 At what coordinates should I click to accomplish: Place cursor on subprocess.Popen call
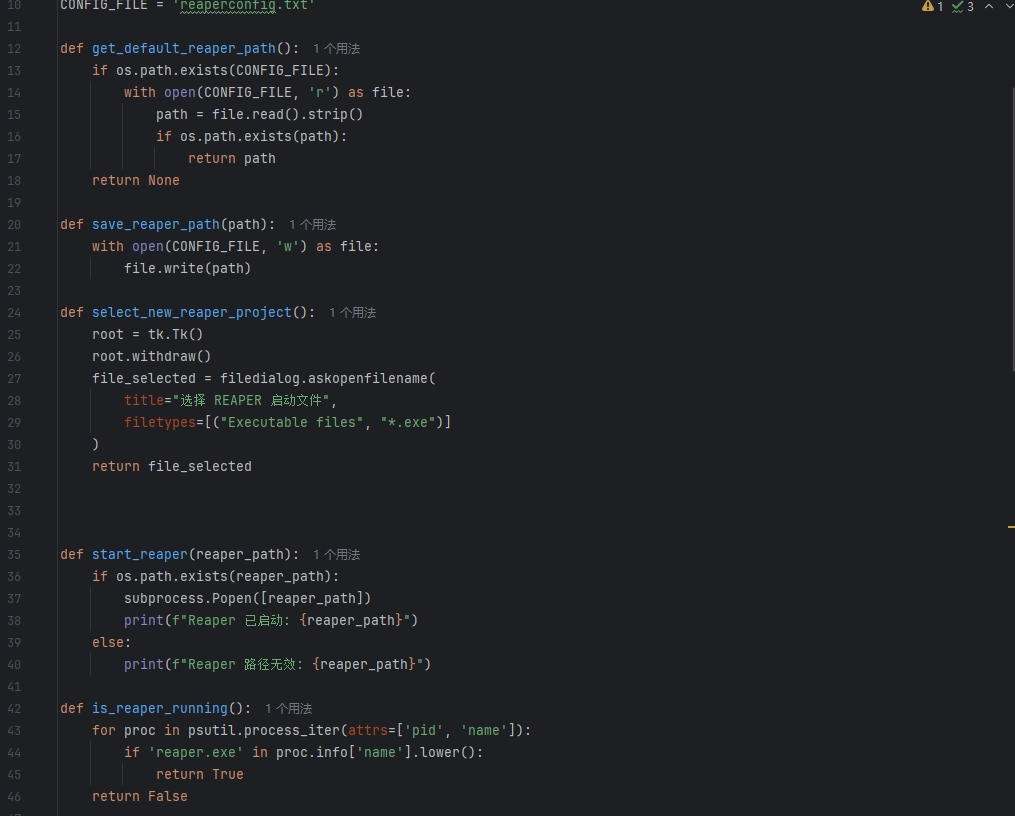pyautogui.click(x=247, y=598)
